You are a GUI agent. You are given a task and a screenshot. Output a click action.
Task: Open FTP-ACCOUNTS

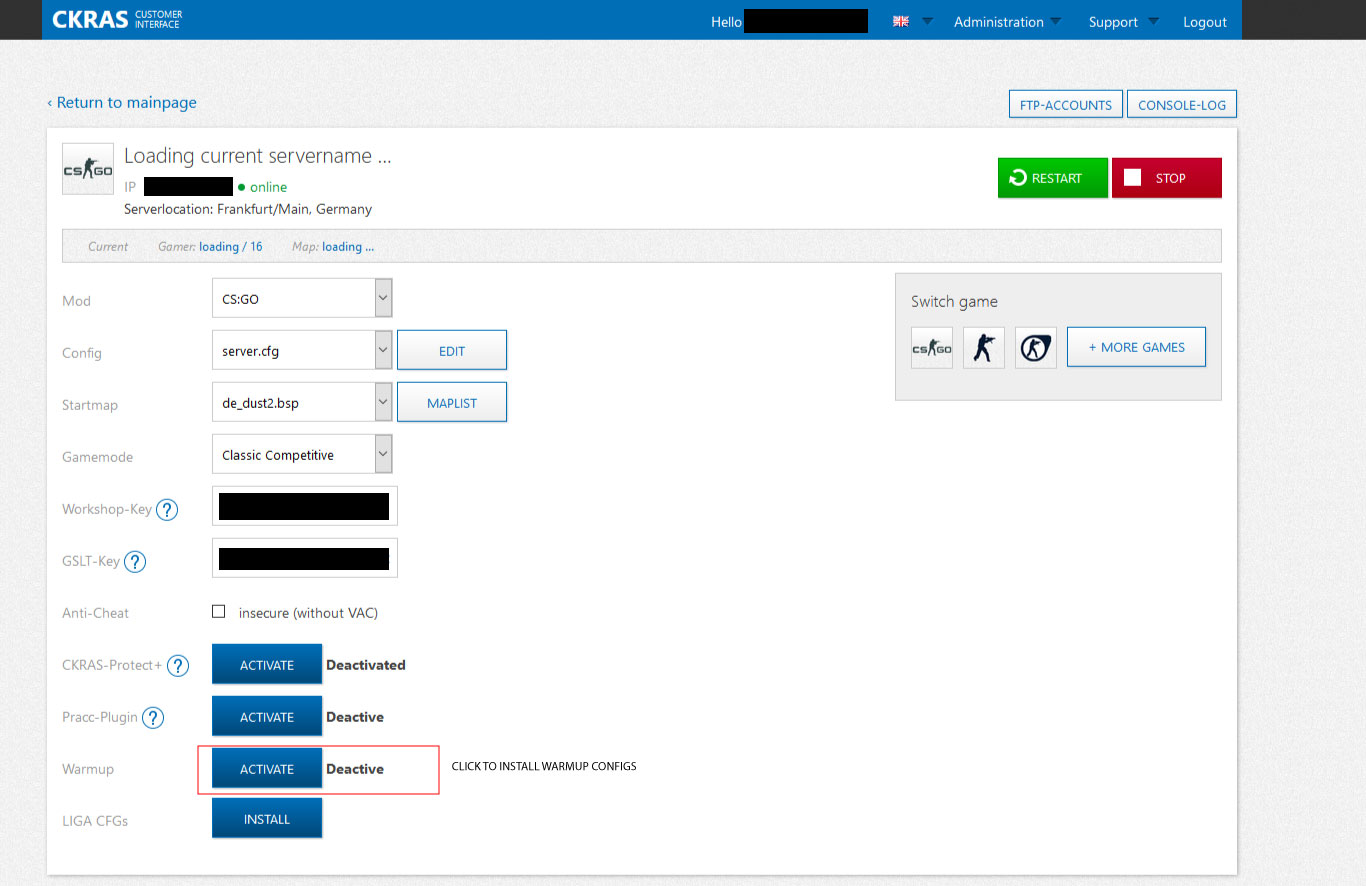click(1066, 105)
